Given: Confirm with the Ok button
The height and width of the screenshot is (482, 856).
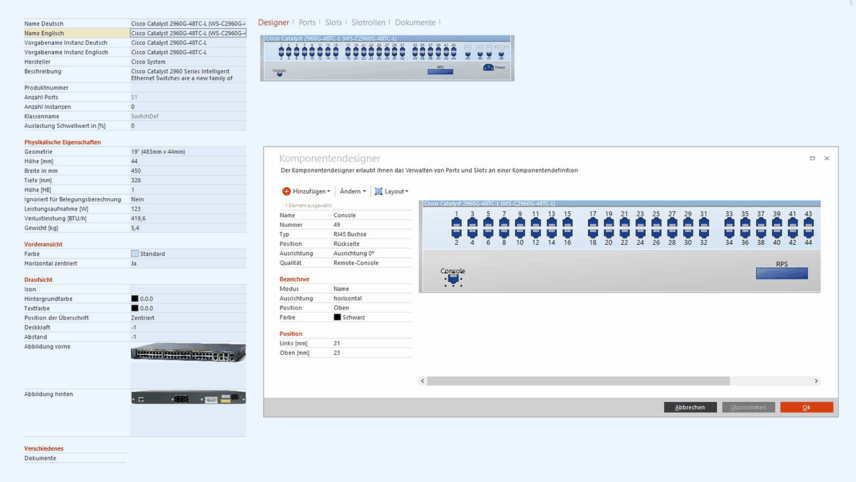Looking at the screenshot, I should (x=806, y=407).
